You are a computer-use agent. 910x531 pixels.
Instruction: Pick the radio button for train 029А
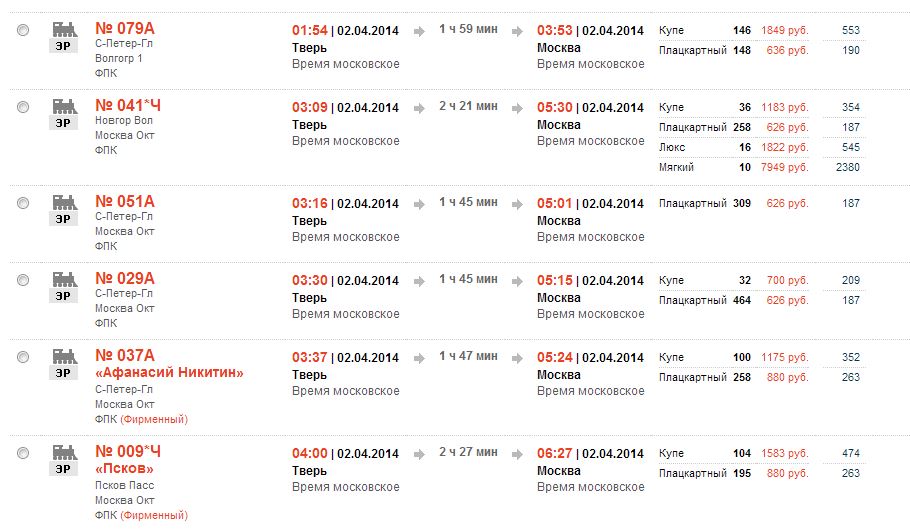(23, 280)
